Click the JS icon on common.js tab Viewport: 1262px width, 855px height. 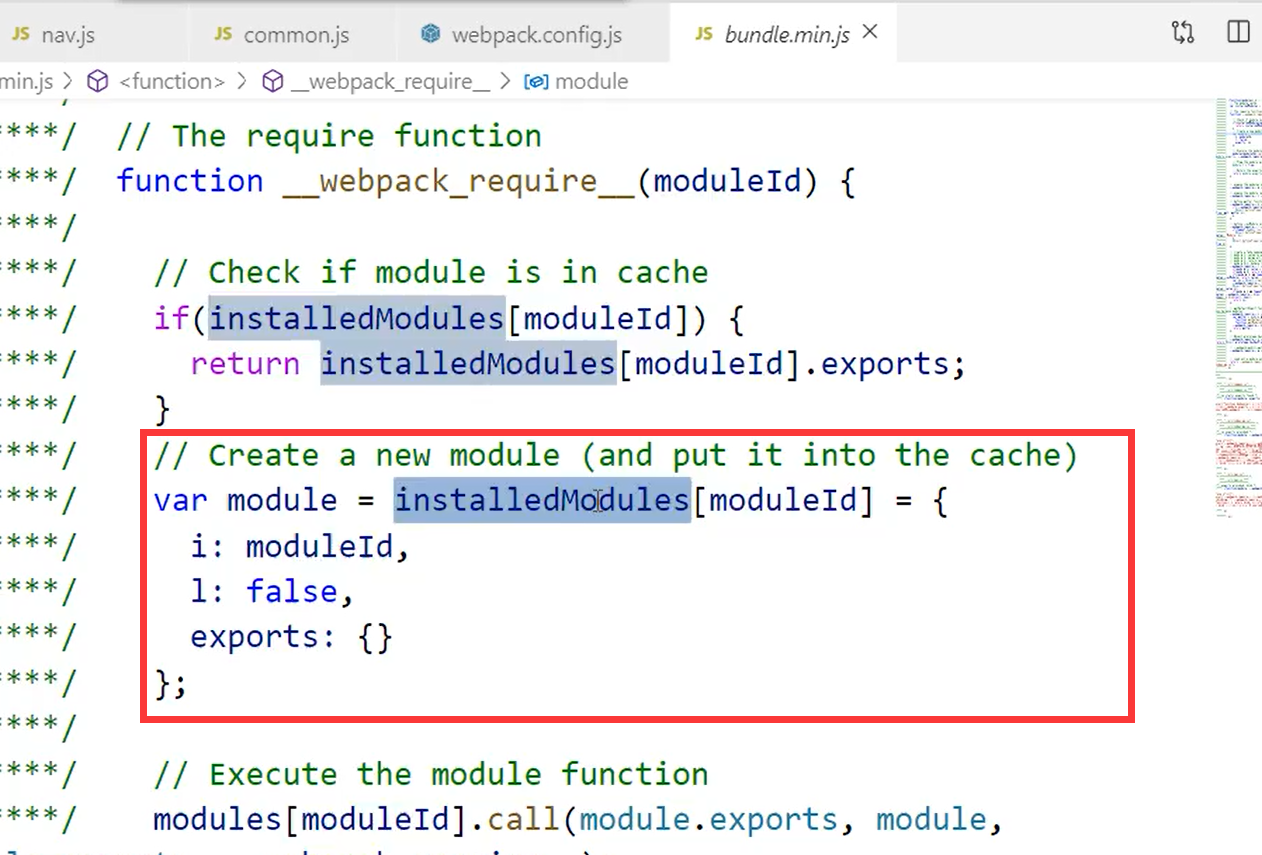click(x=223, y=34)
